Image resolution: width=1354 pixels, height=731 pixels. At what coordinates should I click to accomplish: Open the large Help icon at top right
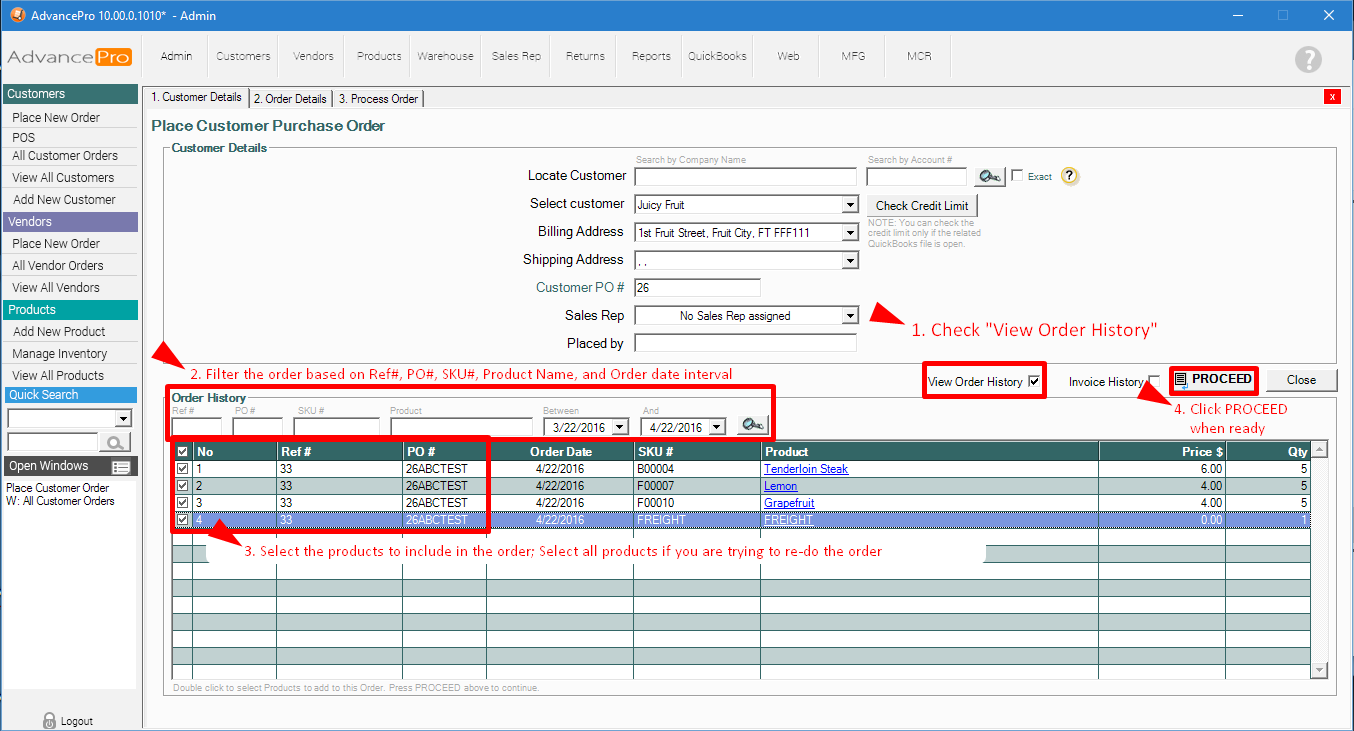(x=1308, y=59)
